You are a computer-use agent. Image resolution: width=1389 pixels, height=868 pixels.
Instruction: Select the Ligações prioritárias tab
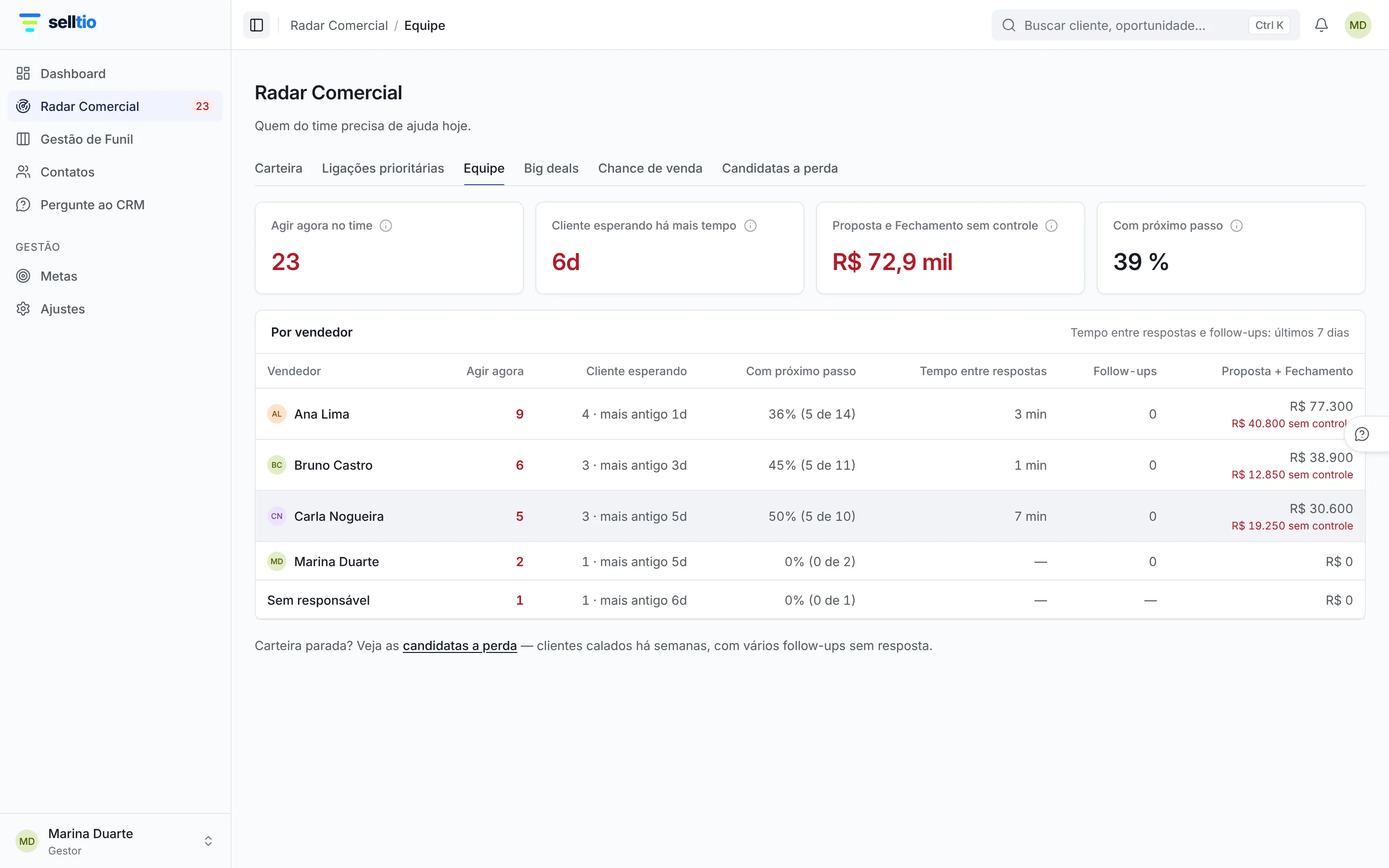[x=383, y=168]
